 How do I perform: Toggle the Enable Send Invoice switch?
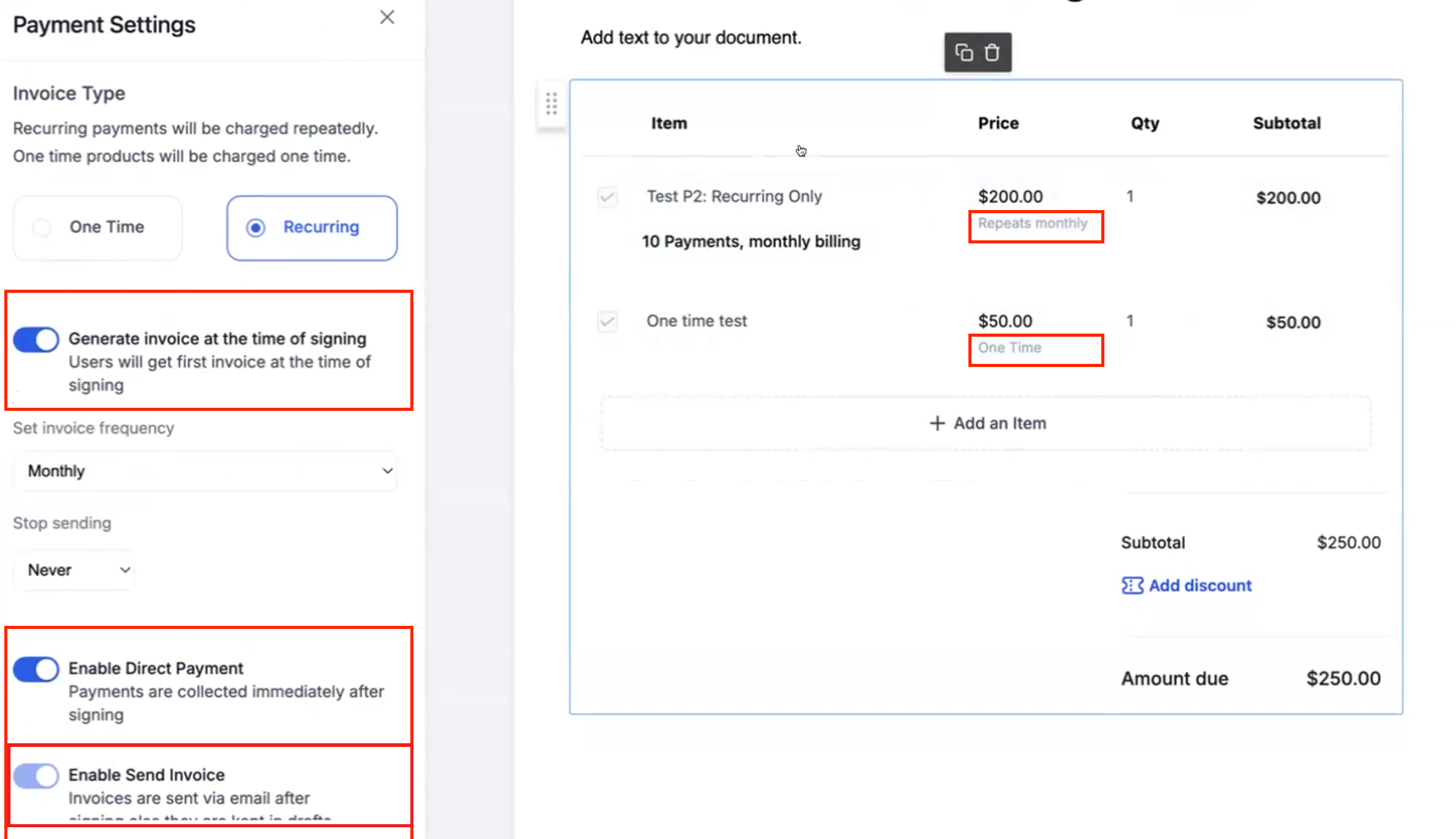(36, 776)
